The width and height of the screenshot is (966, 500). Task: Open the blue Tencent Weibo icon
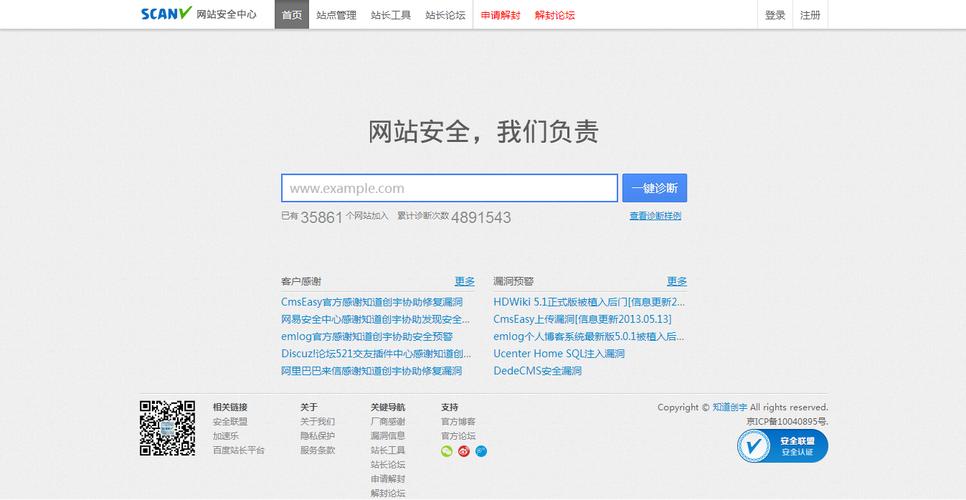click(x=481, y=451)
